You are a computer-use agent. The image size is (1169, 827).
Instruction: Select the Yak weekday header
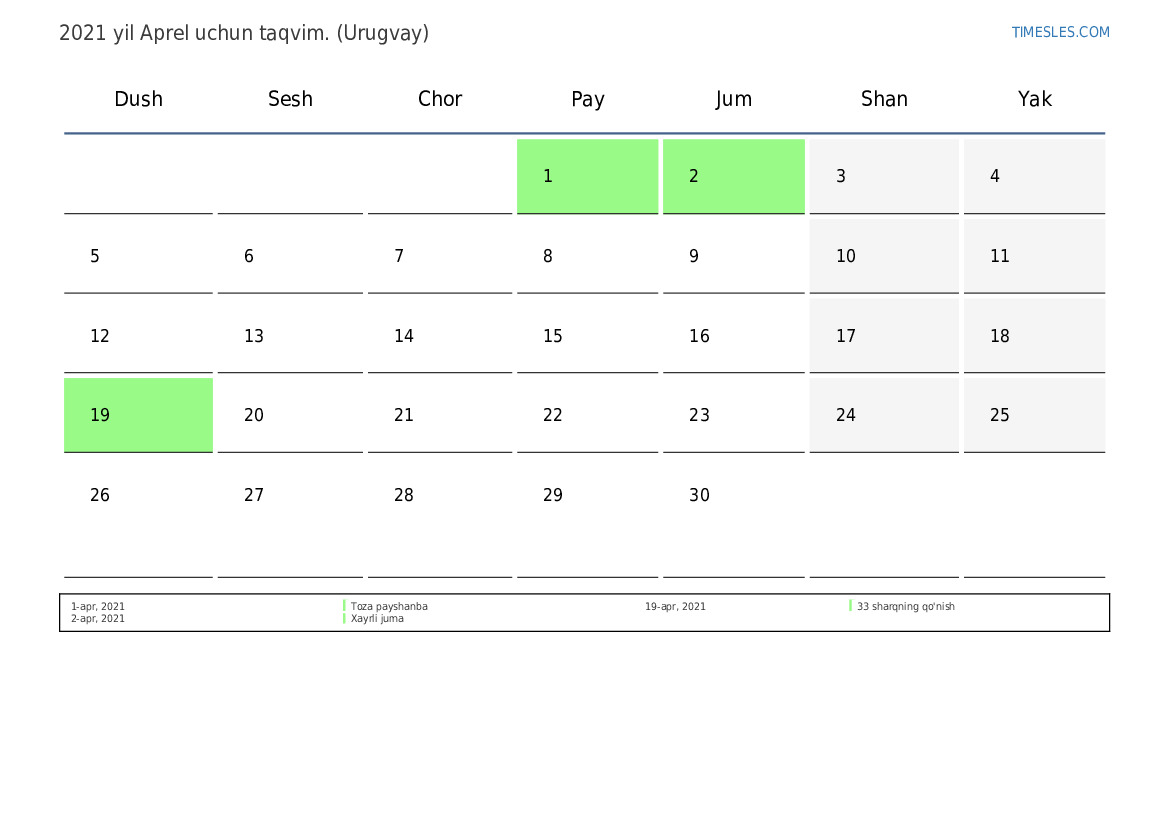1035,98
